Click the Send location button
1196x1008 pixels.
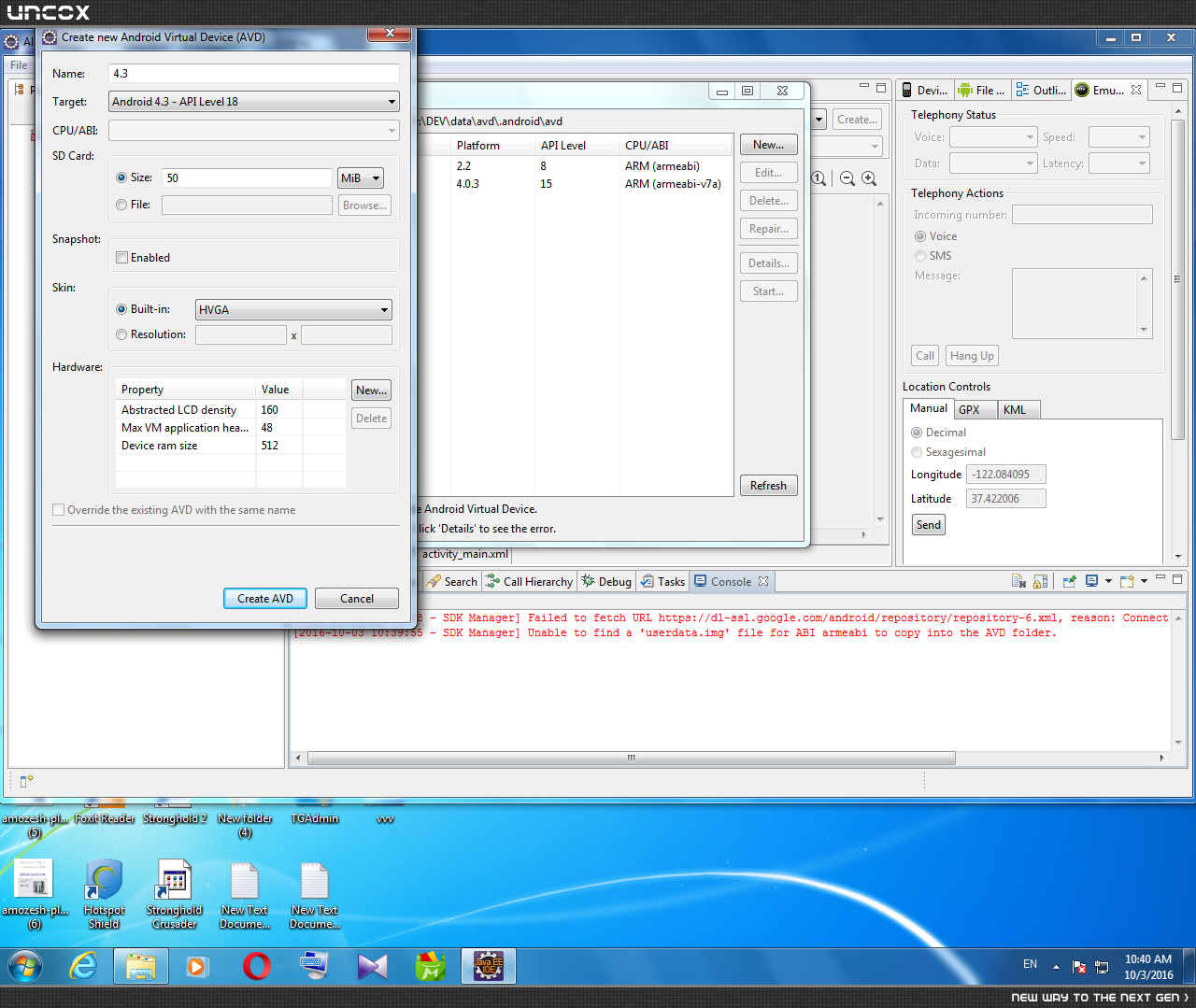point(929,525)
